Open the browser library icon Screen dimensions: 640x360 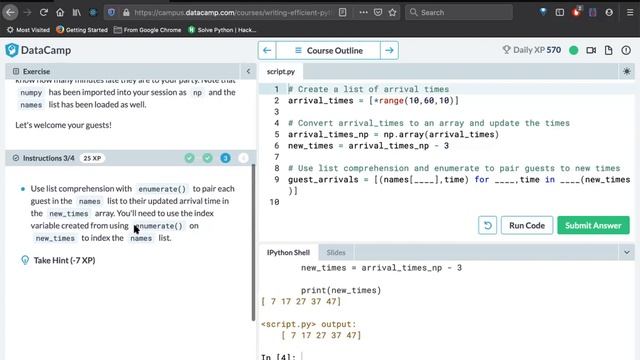pyautogui.click(x=77, y=13)
